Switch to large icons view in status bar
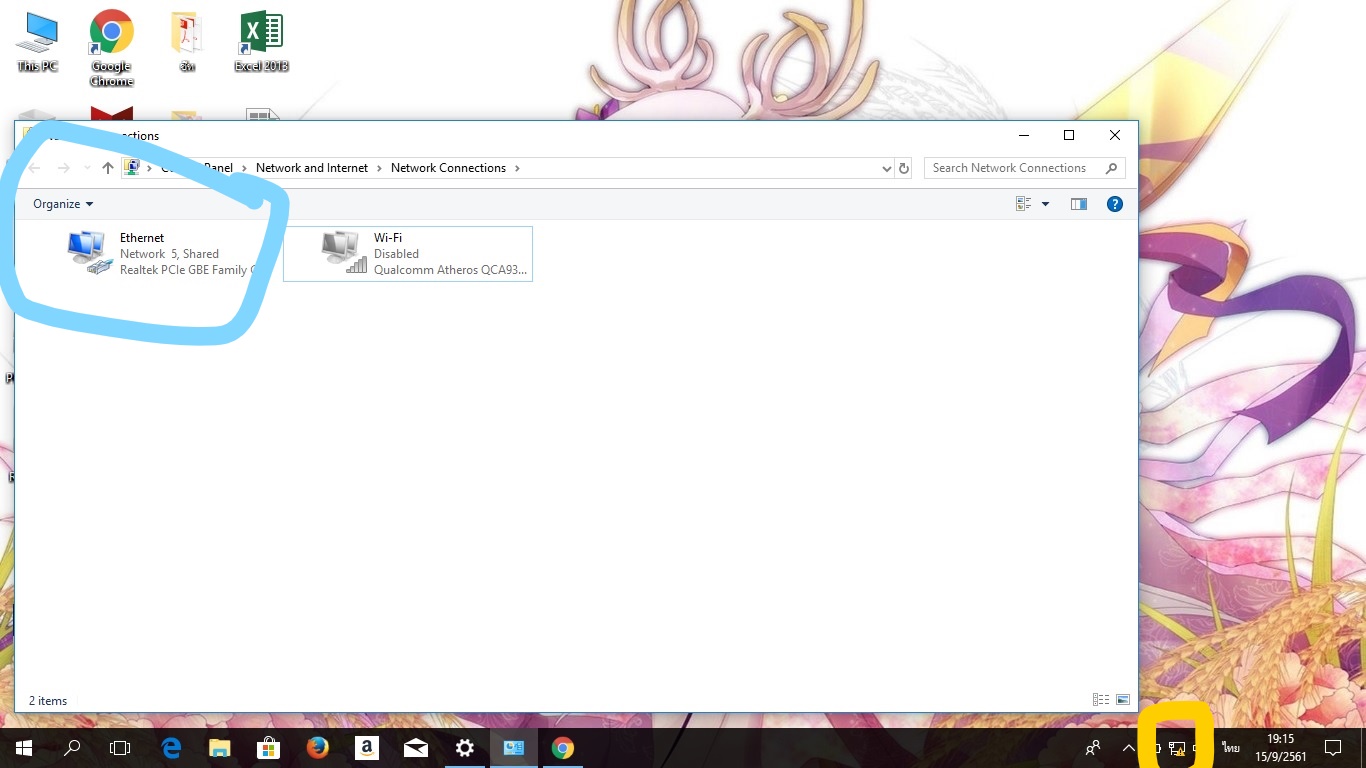 [x=1123, y=700]
